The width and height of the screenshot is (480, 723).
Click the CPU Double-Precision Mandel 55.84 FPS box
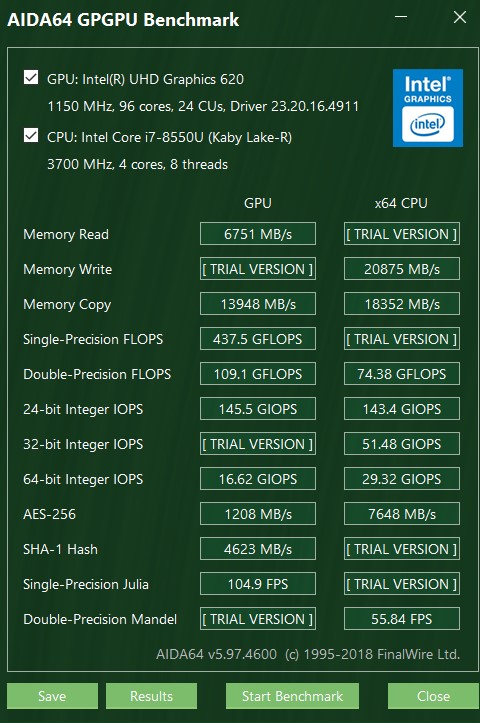(402, 619)
